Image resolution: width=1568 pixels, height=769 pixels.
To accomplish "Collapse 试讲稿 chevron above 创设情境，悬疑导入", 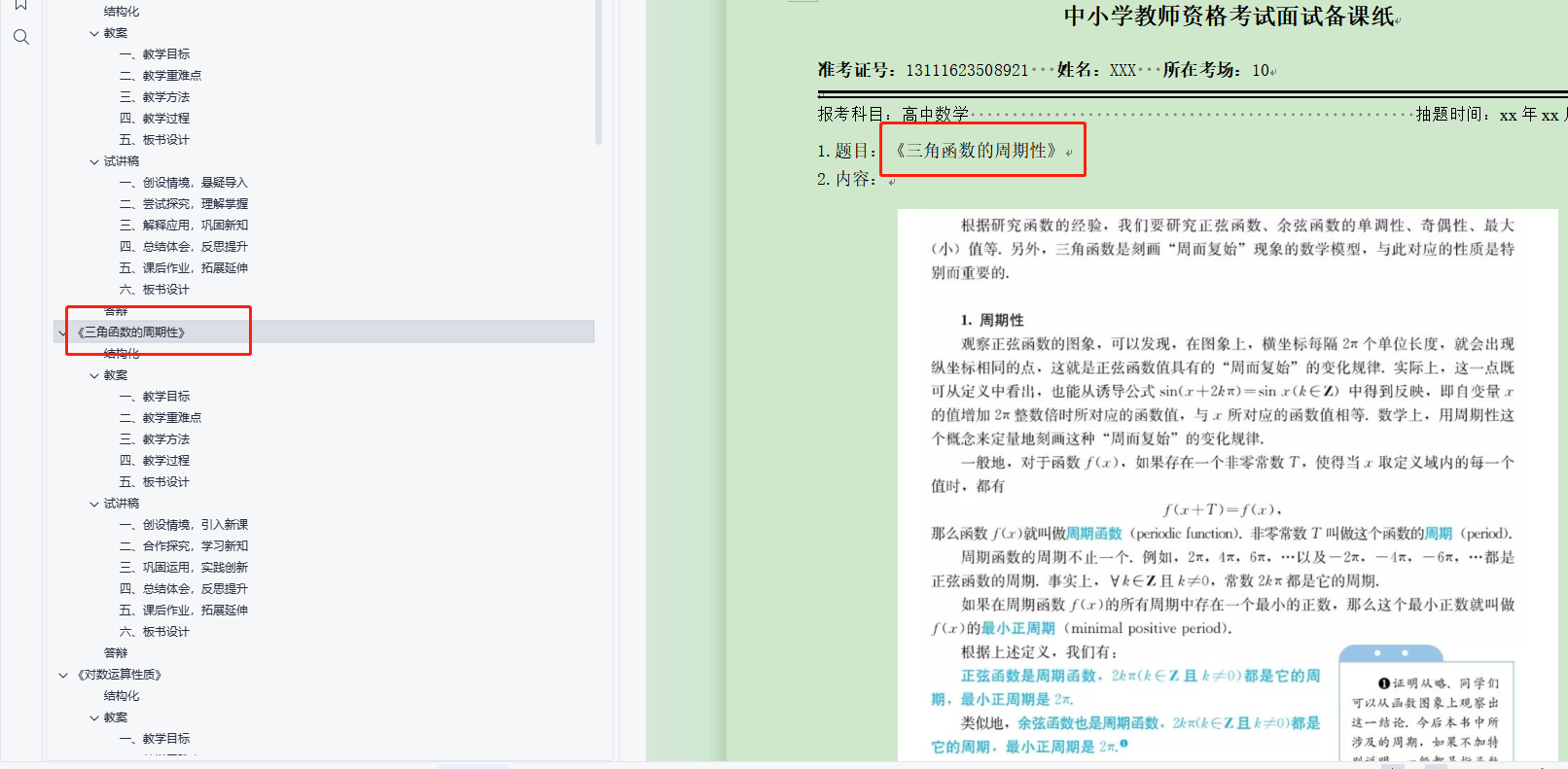I will pyautogui.click(x=94, y=161).
